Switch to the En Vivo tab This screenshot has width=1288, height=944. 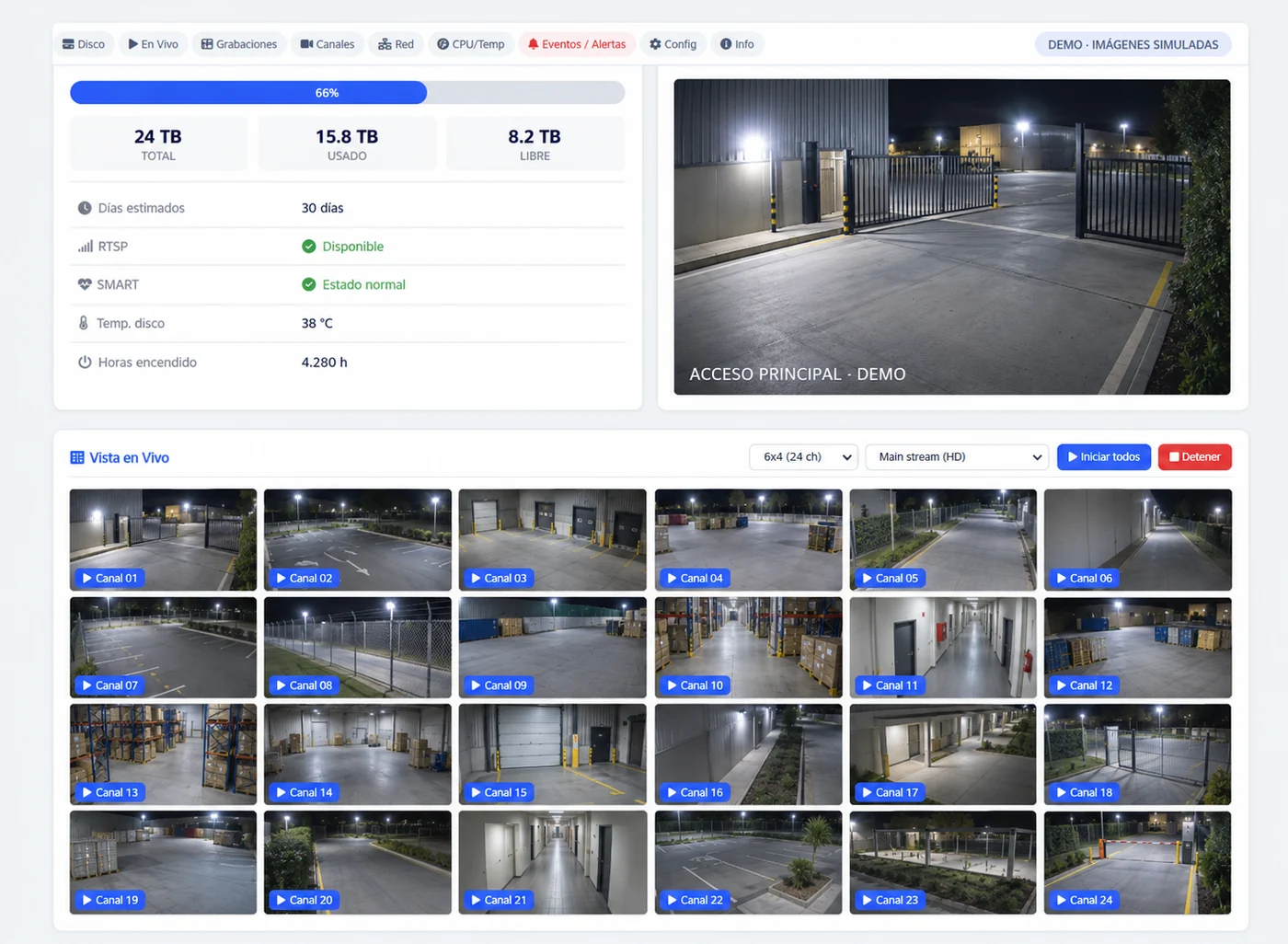point(154,44)
